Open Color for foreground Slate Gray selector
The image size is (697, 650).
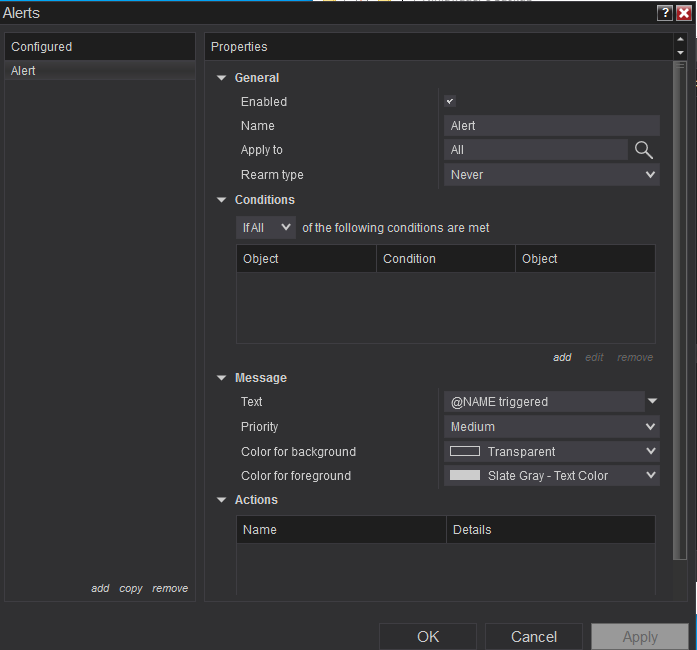point(551,476)
